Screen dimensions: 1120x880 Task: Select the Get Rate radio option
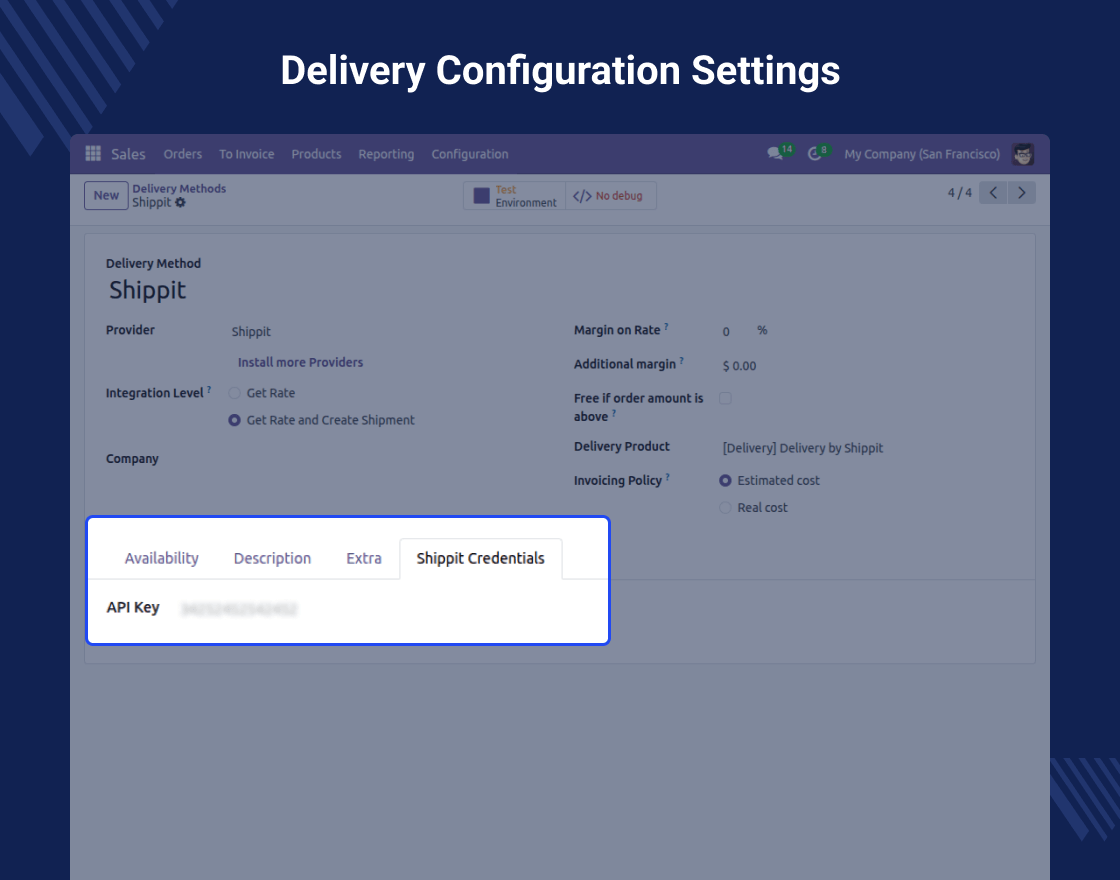click(x=235, y=393)
